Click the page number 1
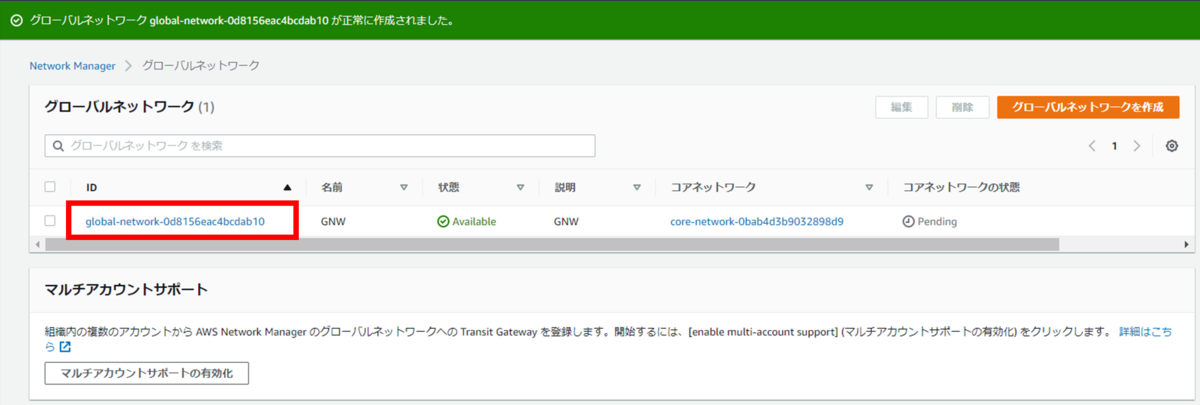This screenshot has height=405, width=1200. 1115,146
